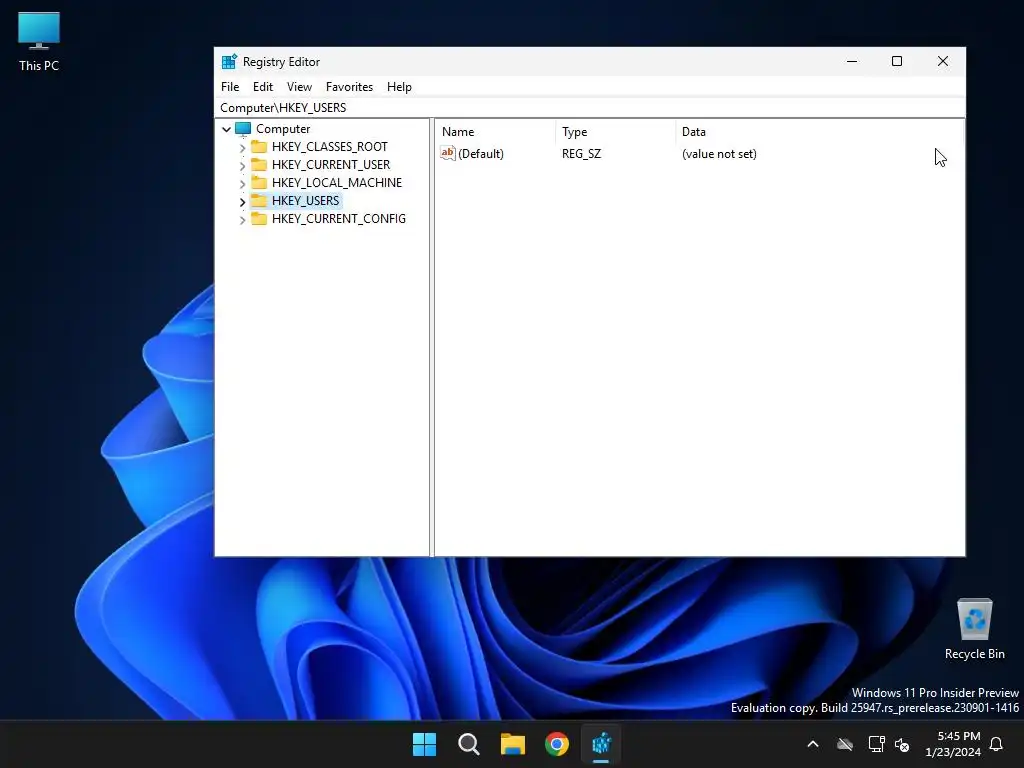The width and height of the screenshot is (1024, 768).
Task: Open the Windows Start menu
Action: 424,744
